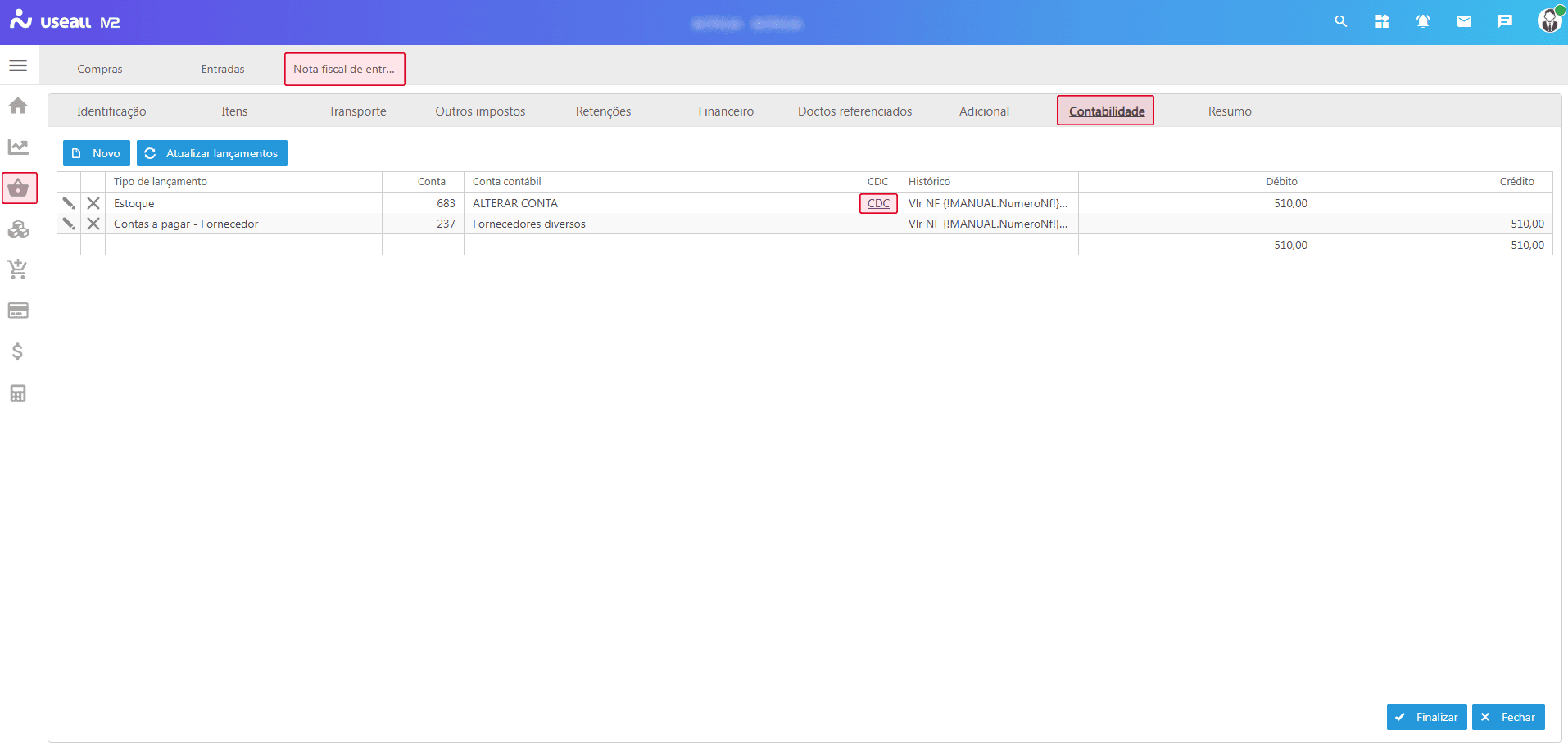Edit the Estoque entry with pencil
The width and height of the screenshot is (1568, 748).
69,203
